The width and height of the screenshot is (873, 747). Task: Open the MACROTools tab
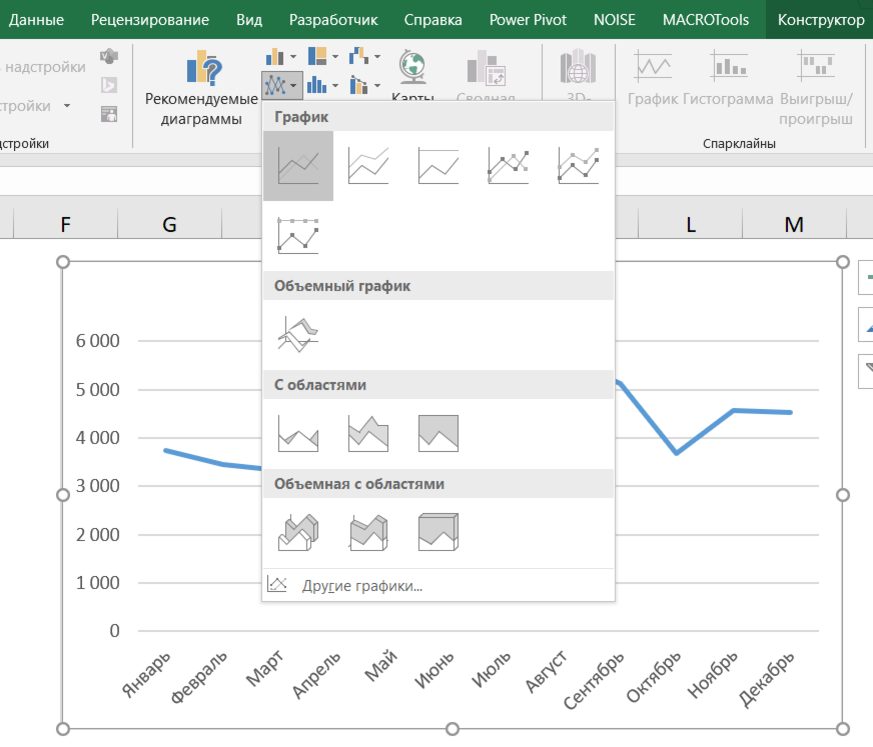coord(705,19)
